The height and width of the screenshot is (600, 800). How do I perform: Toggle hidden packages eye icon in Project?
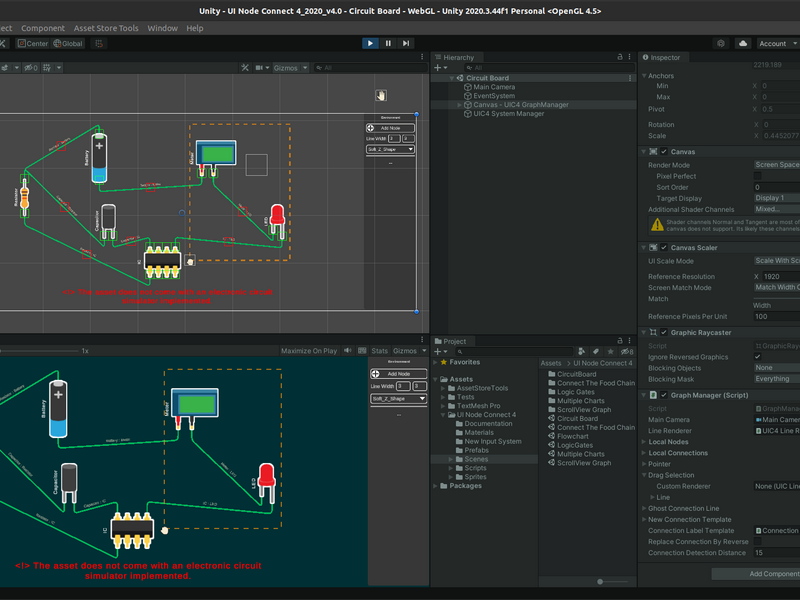(x=627, y=352)
